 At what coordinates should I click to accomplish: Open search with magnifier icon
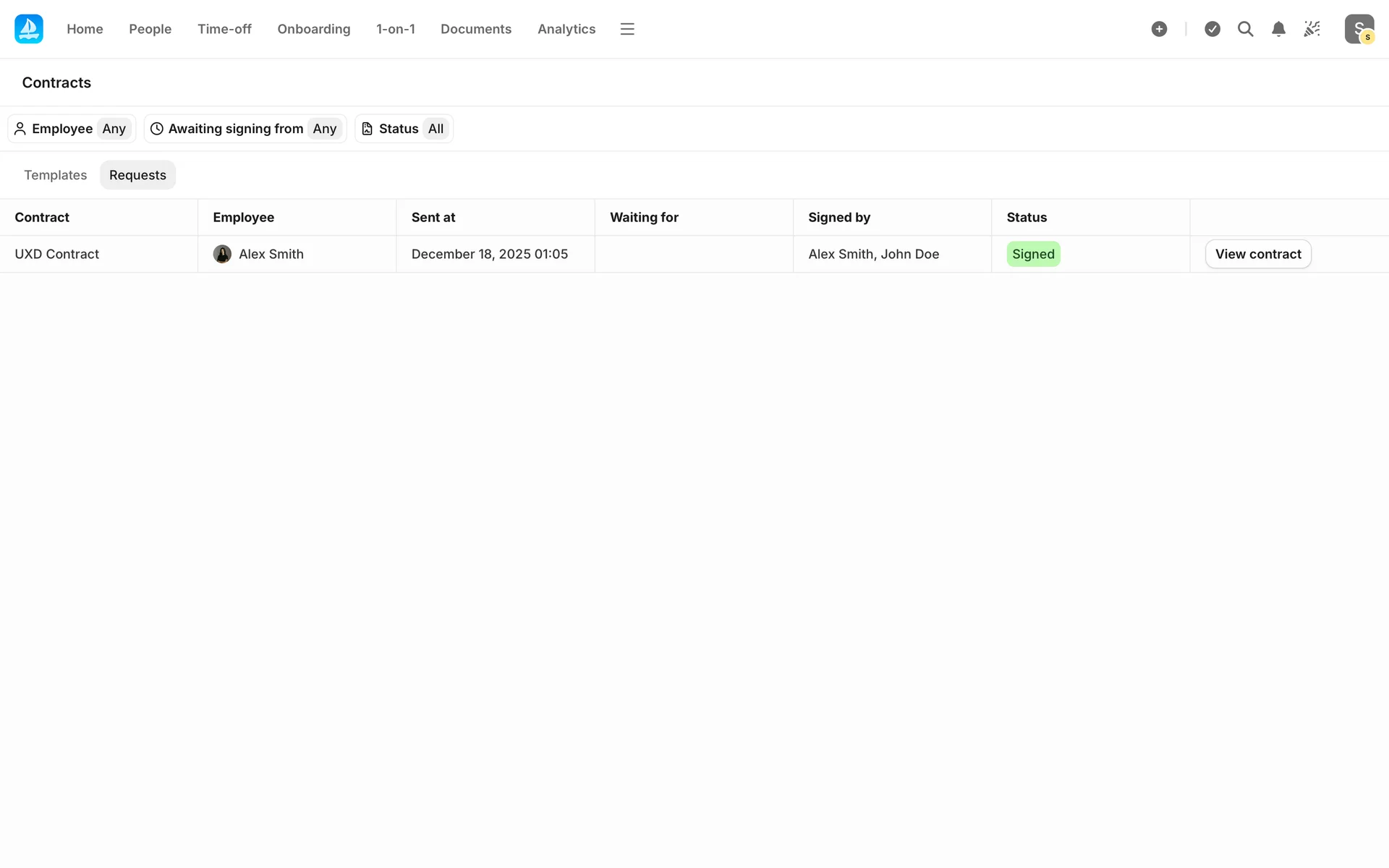pyautogui.click(x=1245, y=29)
